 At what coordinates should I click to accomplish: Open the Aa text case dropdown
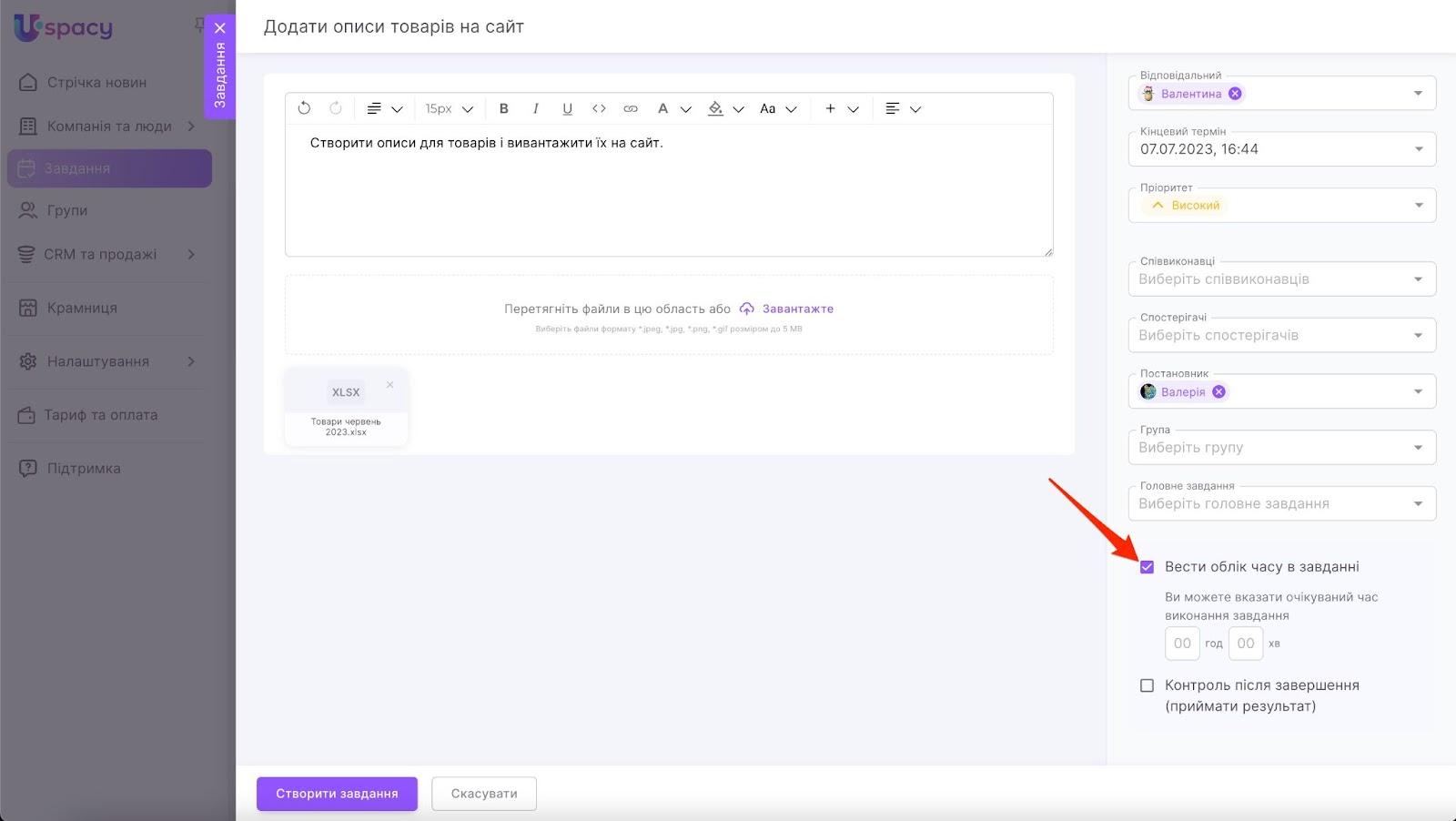tap(778, 108)
